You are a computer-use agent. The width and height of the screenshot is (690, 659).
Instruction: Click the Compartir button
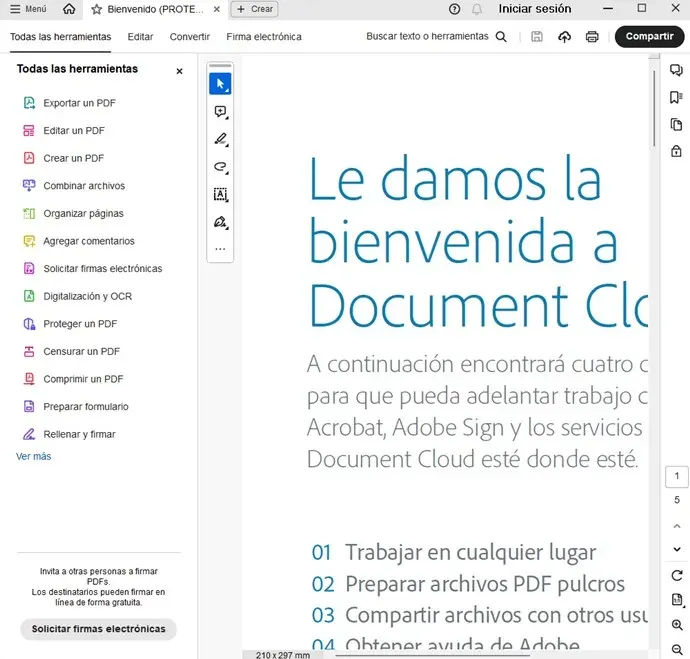click(x=649, y=37)
